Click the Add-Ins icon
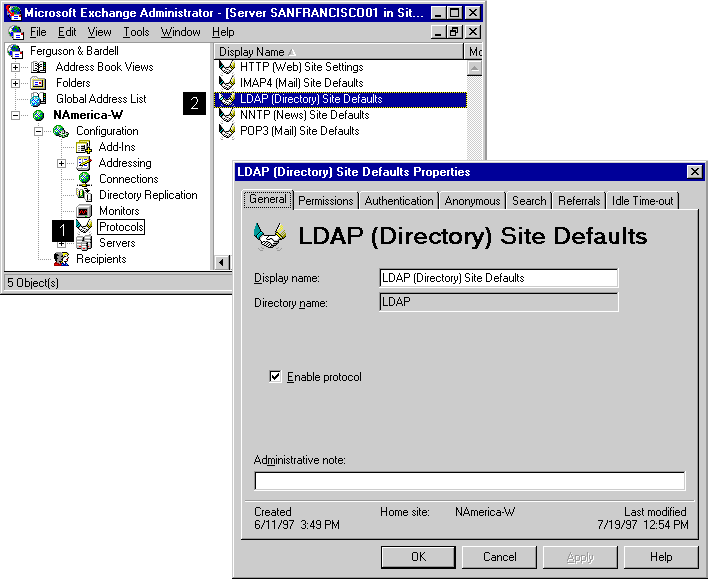 click(x=84, y=147)
